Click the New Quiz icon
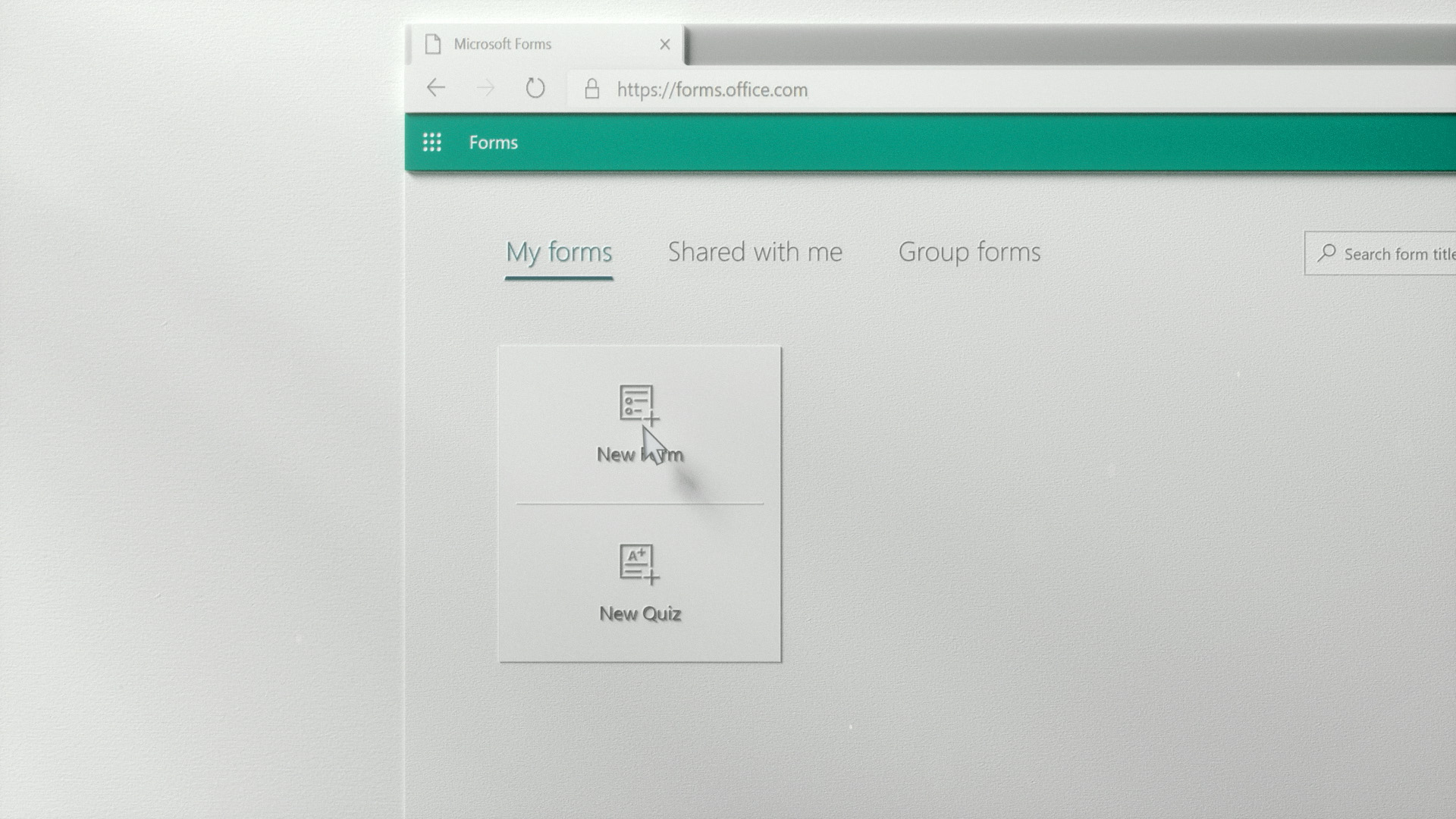 pos(639,565)
